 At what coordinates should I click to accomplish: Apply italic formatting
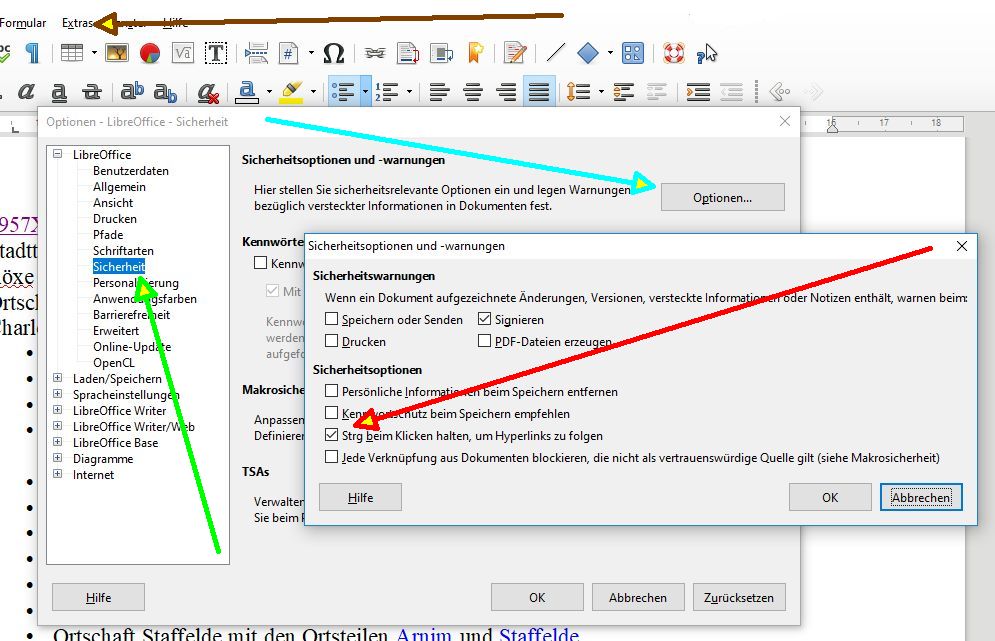coord(26,92)
